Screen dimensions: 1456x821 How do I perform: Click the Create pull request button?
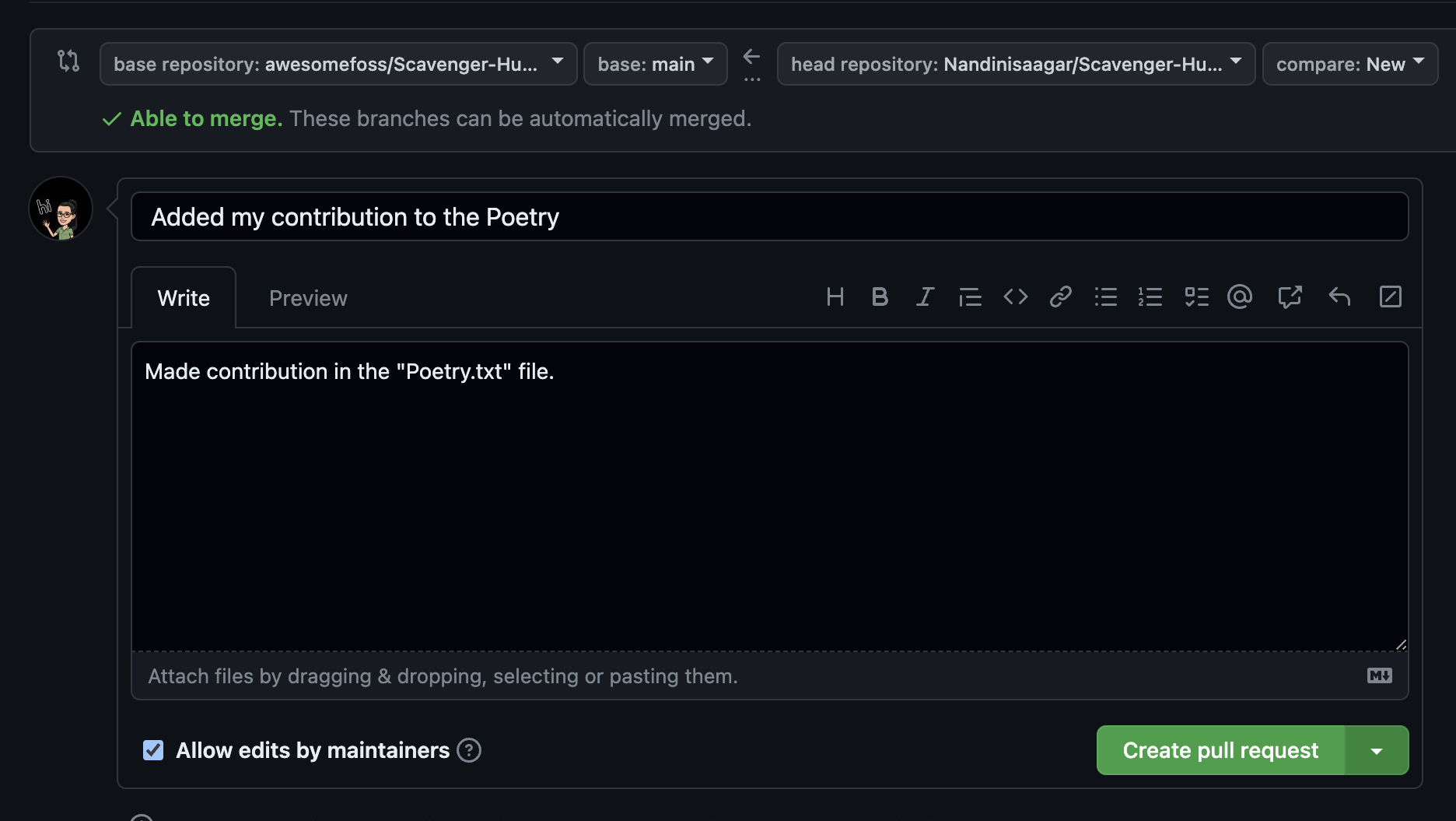pos(1220,749)
